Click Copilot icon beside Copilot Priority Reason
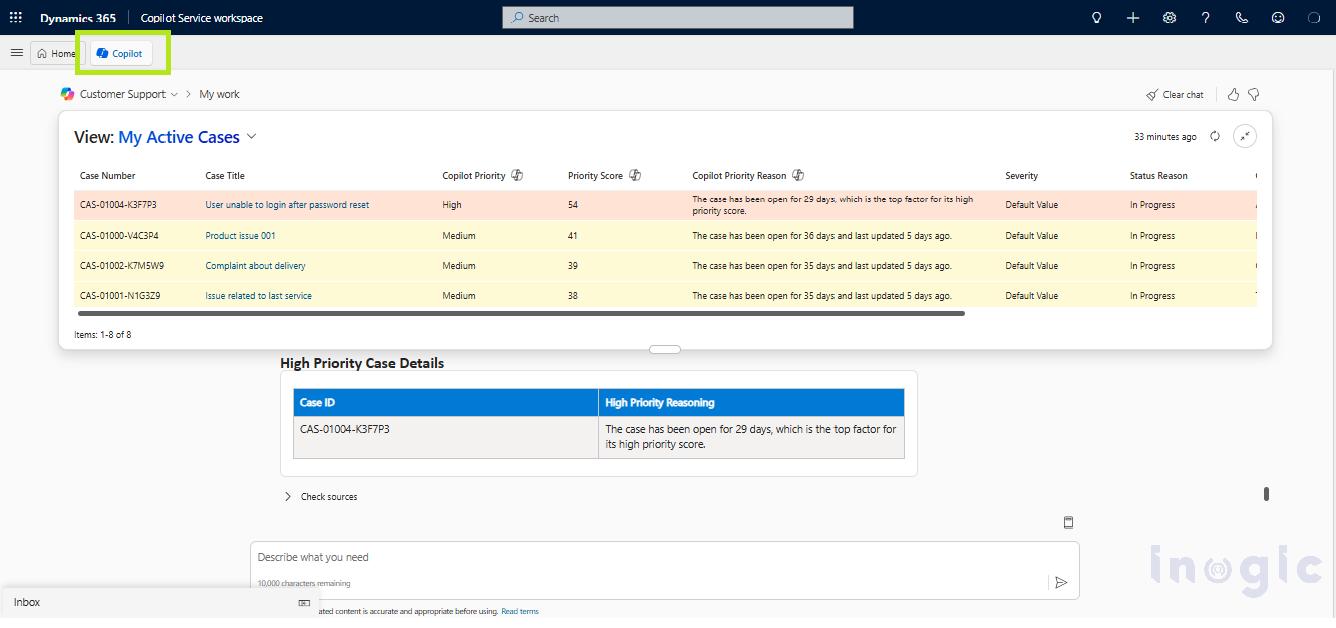This screenshot has width=1336, height=628. pyautogui.click(x=798, y=175)
